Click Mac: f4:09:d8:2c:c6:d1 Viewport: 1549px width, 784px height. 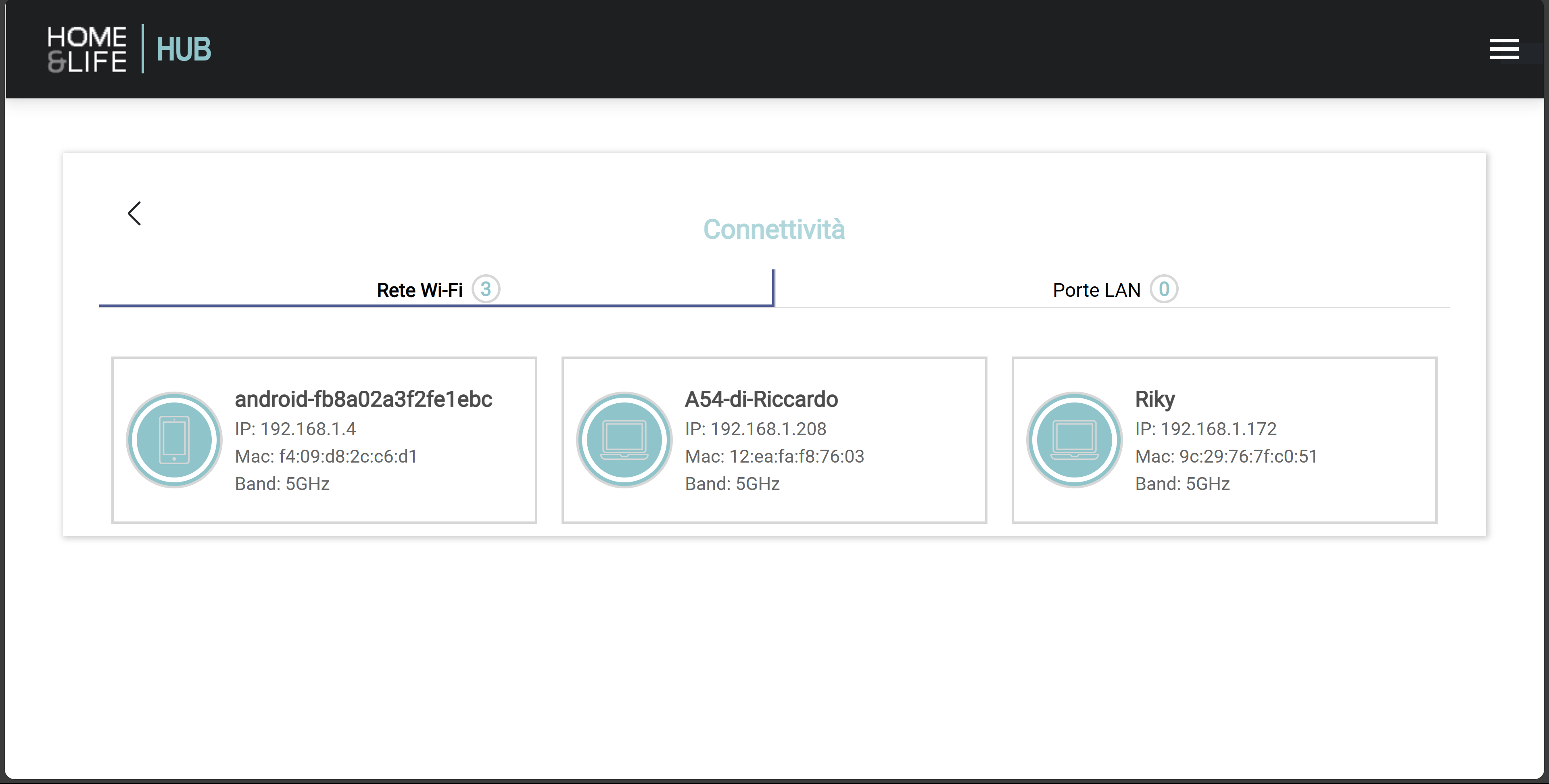(326, 457)
